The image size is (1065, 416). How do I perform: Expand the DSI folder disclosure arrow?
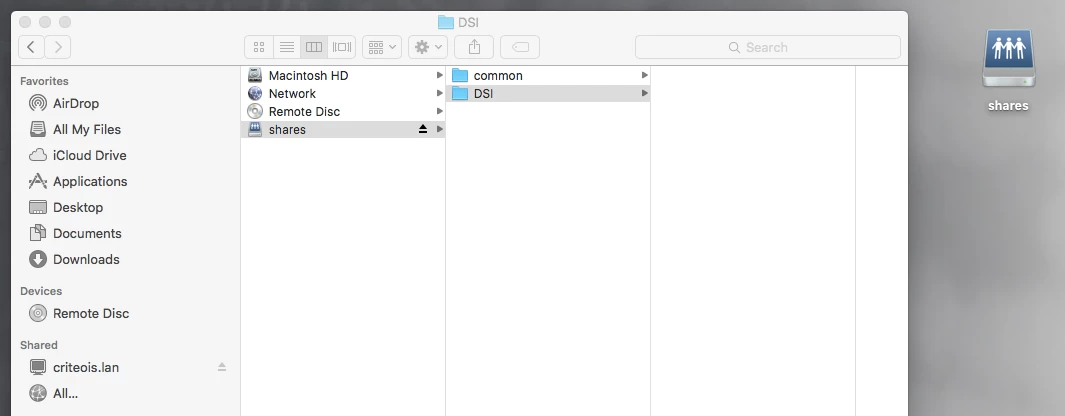pyautogui.click(x=645, y=93)
